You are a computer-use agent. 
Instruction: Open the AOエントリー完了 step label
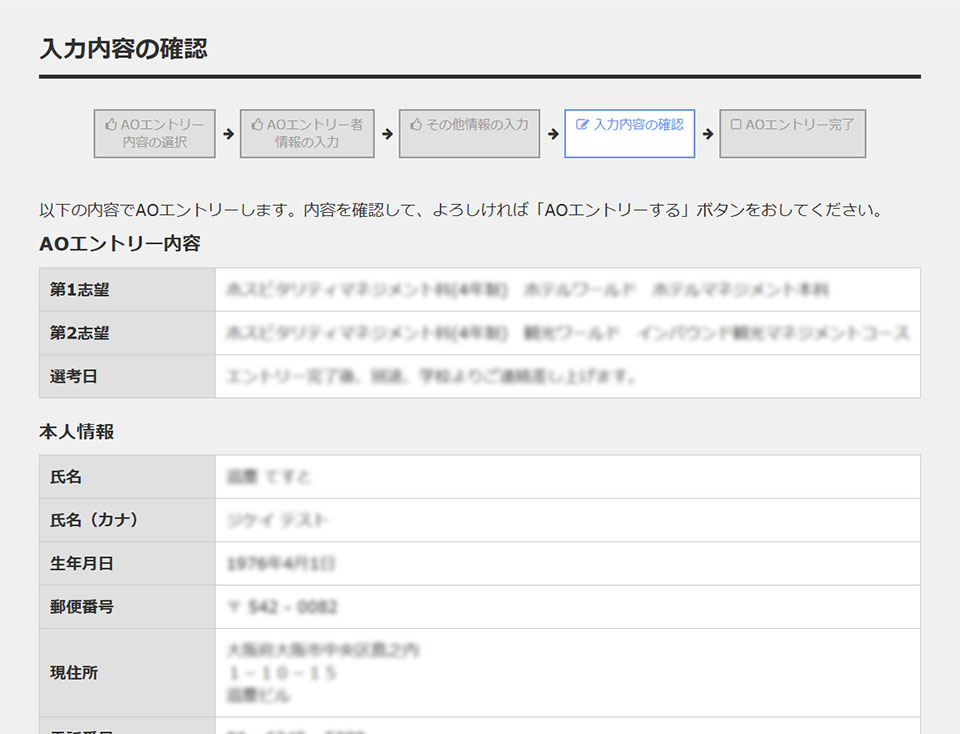[x=799, y=125]
